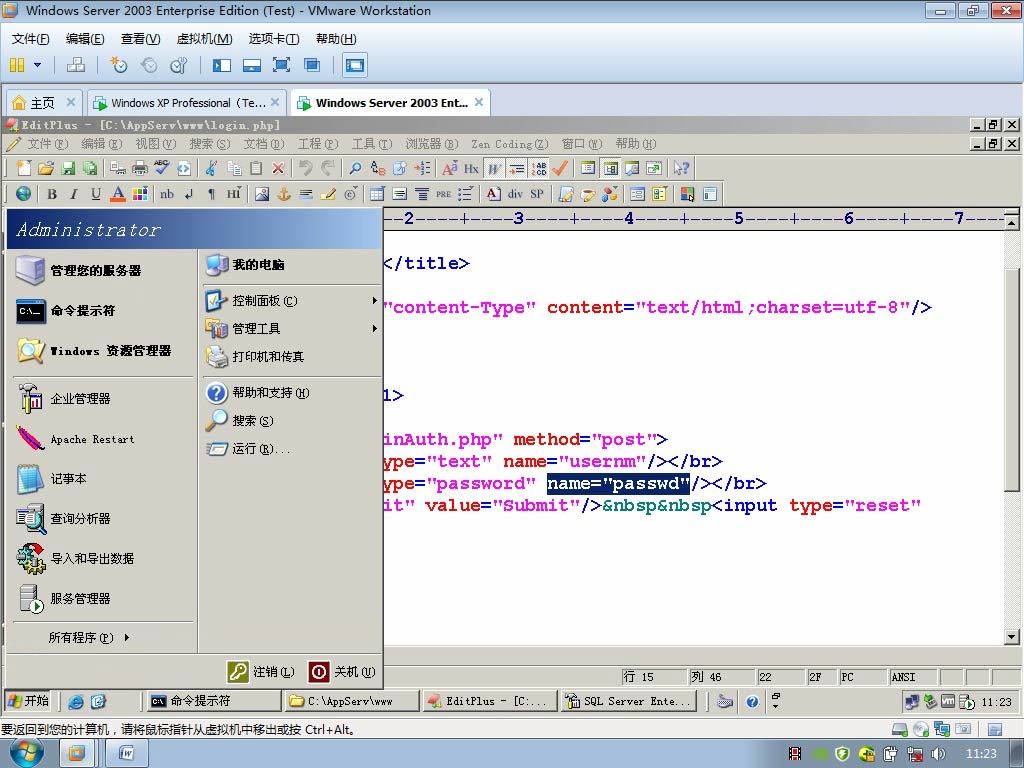This screenshot has height=768, width=1024.
Task: Click the Open folder icon in EditPlus toolbar
Action: pos(46,168)
